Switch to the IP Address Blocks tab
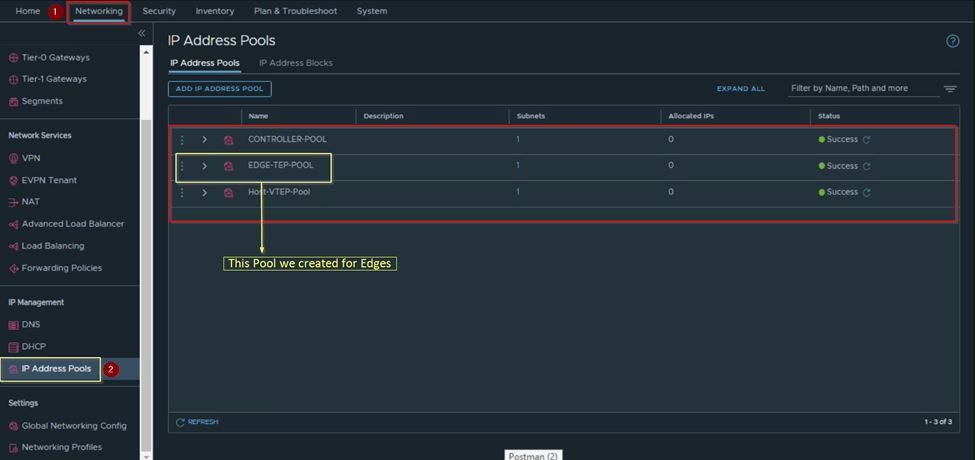 (295, 63)
